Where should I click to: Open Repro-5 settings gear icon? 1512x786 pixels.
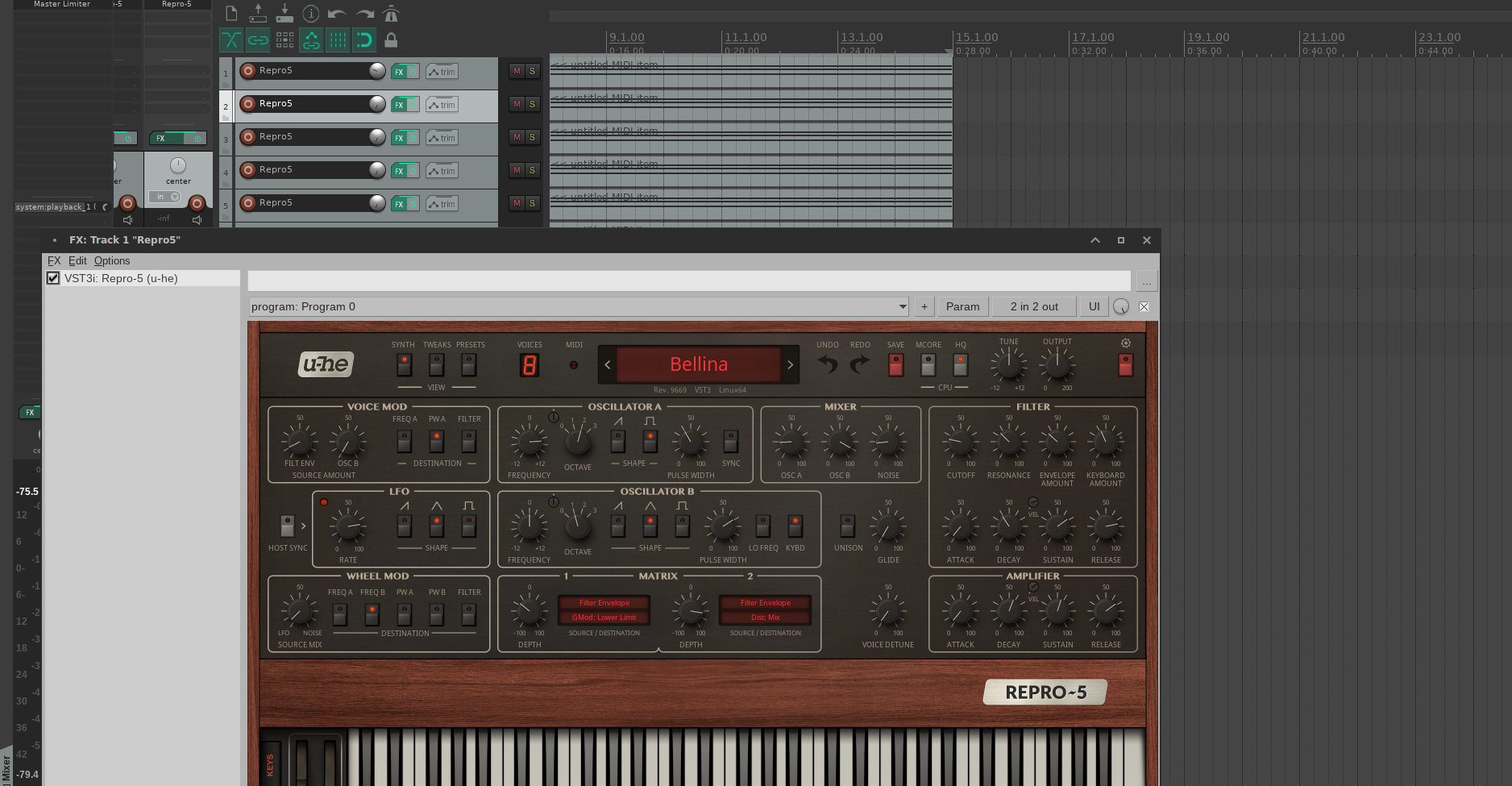[x=1126, y=343]
